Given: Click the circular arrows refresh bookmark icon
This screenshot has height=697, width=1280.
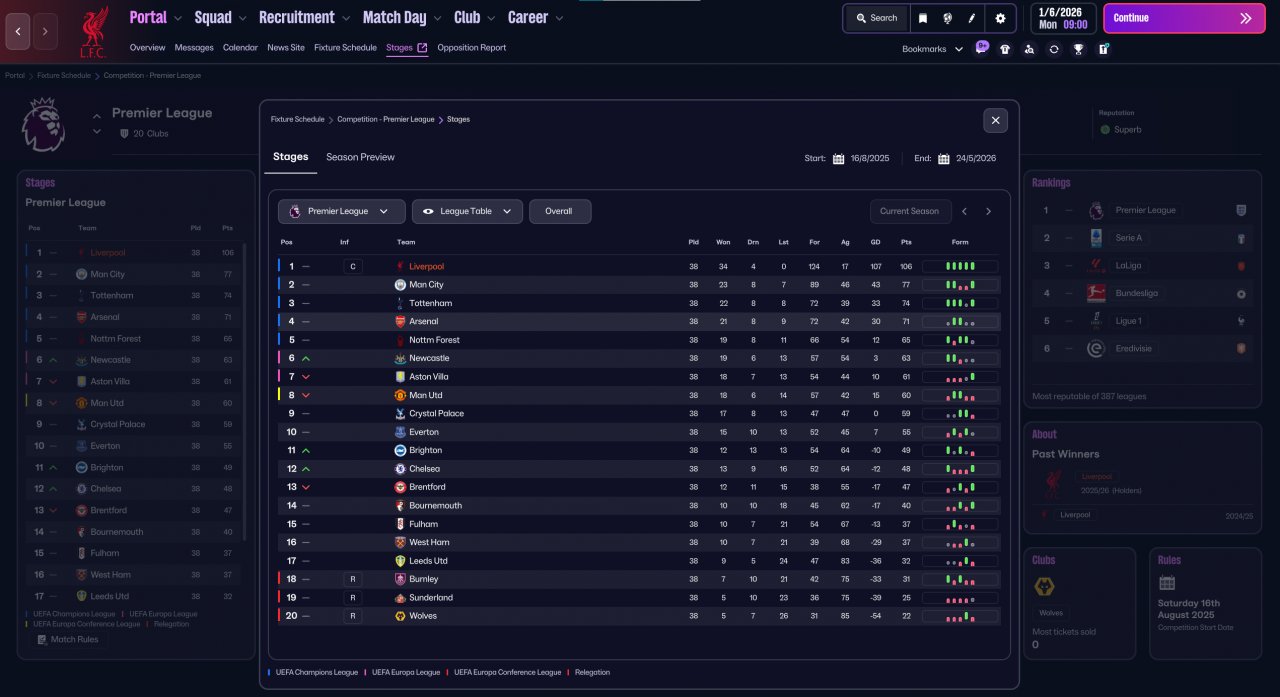Looking at the screenshot, I should click(1054, 49).
